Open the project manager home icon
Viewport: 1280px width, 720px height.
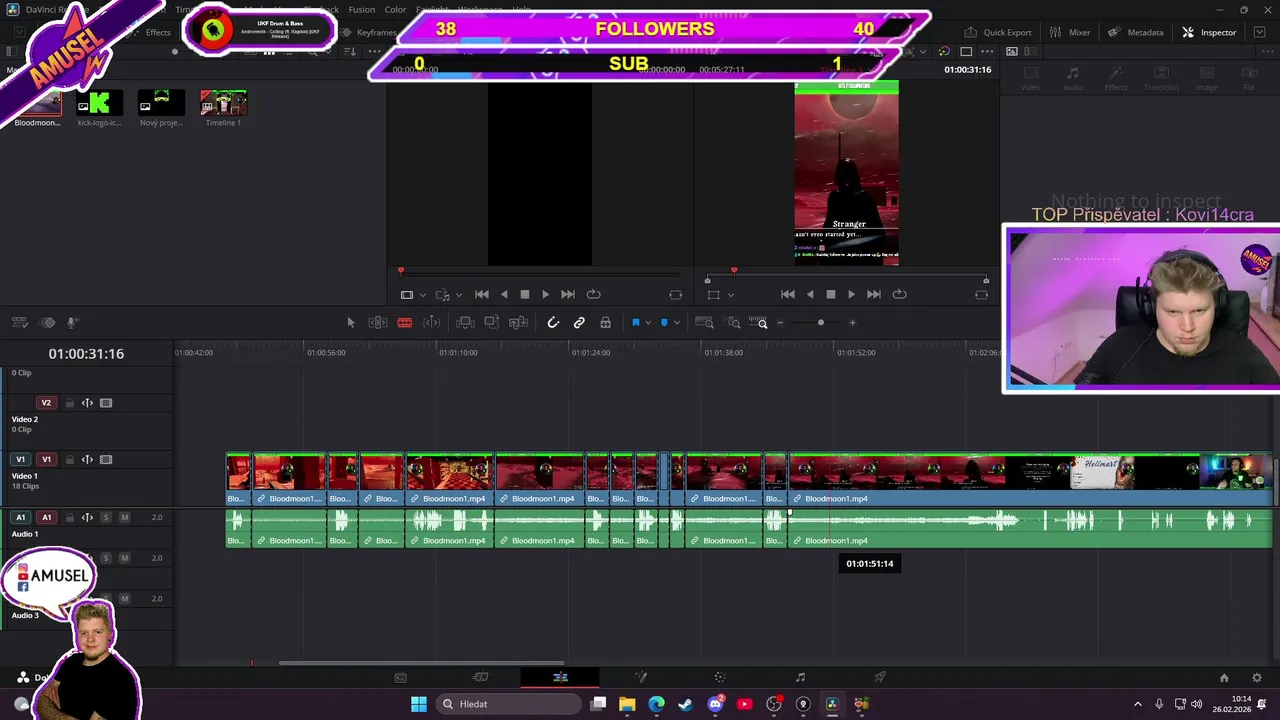tap(1224, 677)
